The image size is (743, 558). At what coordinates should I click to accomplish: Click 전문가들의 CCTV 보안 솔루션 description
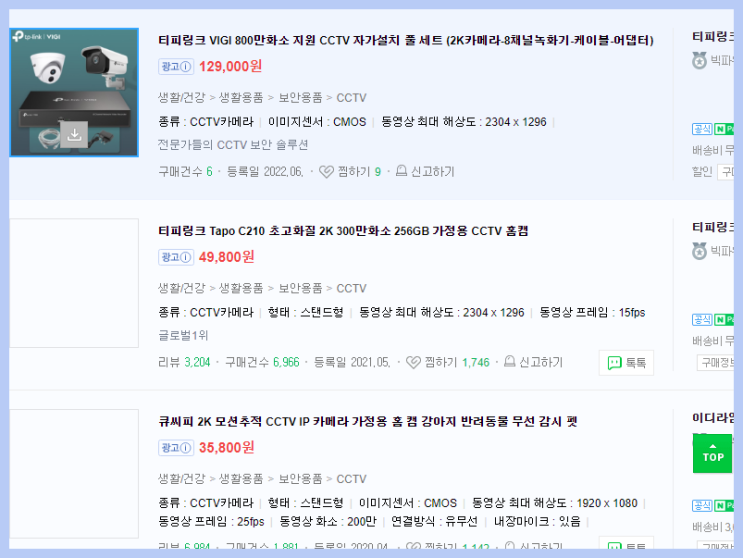(233, 144)
